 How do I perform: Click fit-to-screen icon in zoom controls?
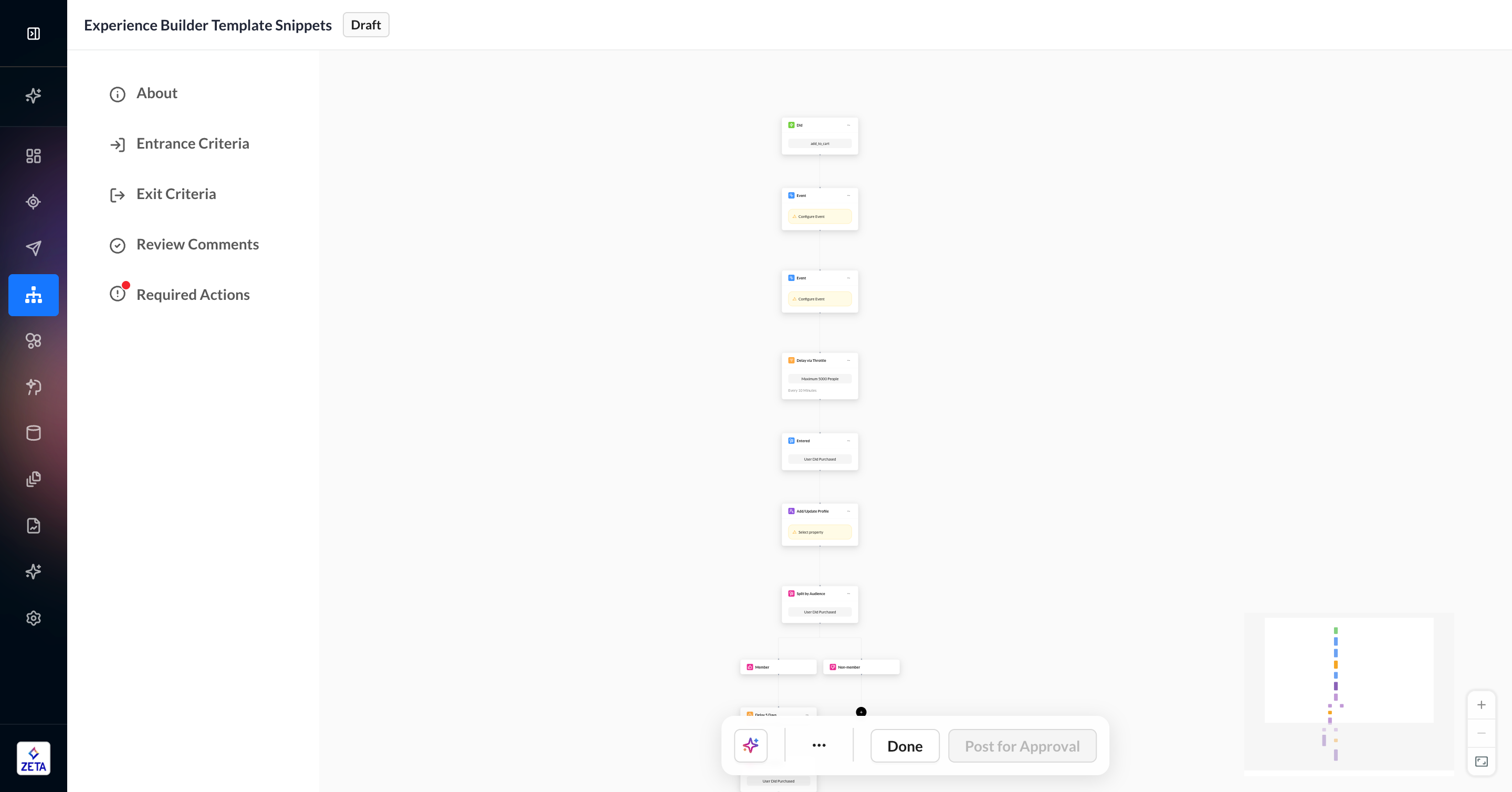pyautogui.click(x=1481, y=762)
